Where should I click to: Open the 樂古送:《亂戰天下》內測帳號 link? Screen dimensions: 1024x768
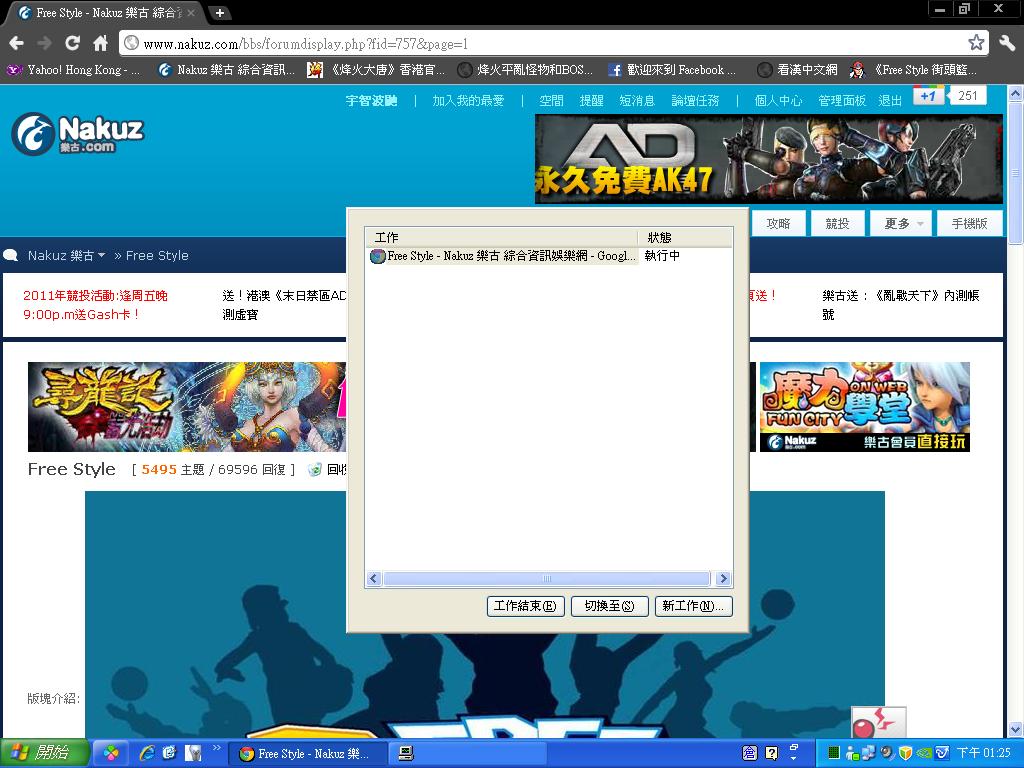901,305
